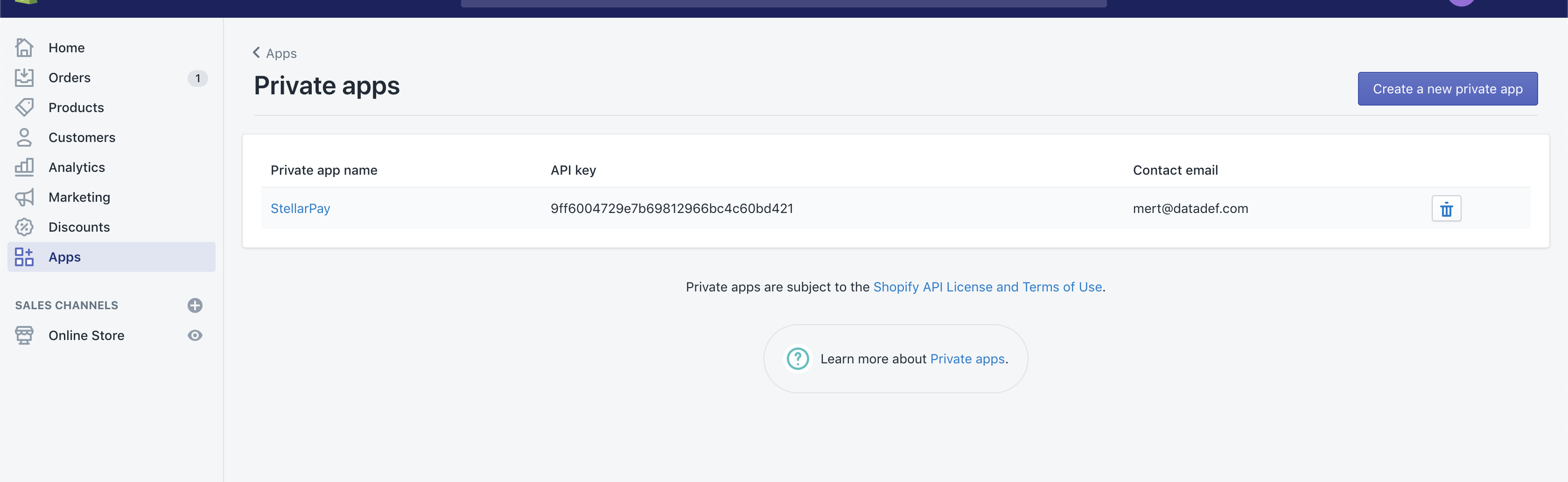The image size is (1568, 482).
Task: Click the Online Store storefront icon
Action: tap(24, 335)
